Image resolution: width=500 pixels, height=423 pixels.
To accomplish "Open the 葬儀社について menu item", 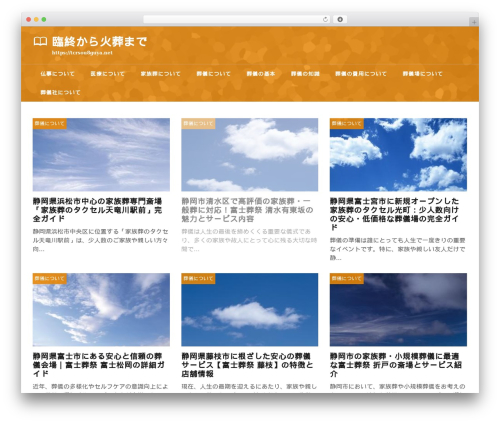I will pyautogui.click(x=60, y=92).
